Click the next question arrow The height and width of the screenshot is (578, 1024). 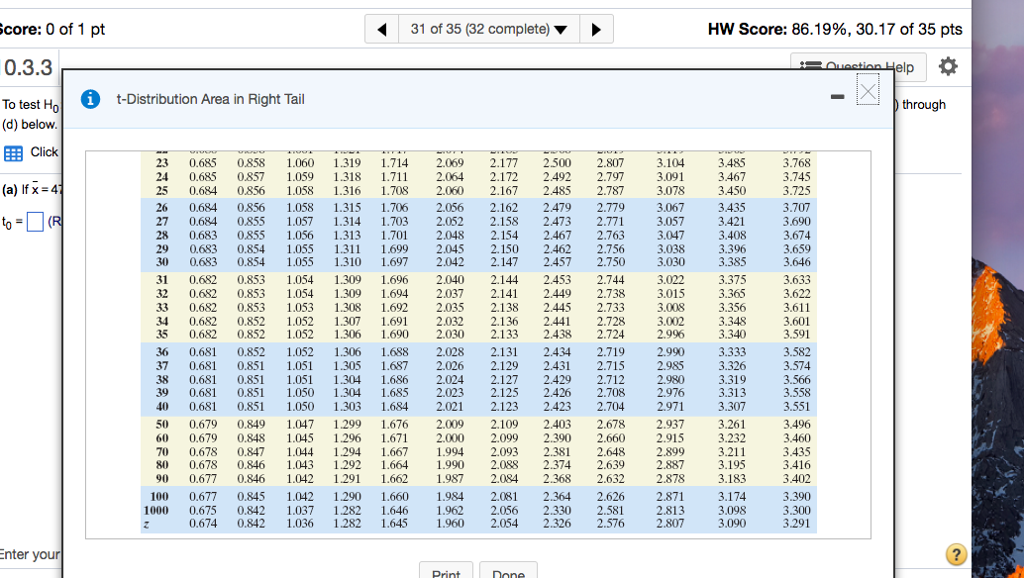(596, 28)
